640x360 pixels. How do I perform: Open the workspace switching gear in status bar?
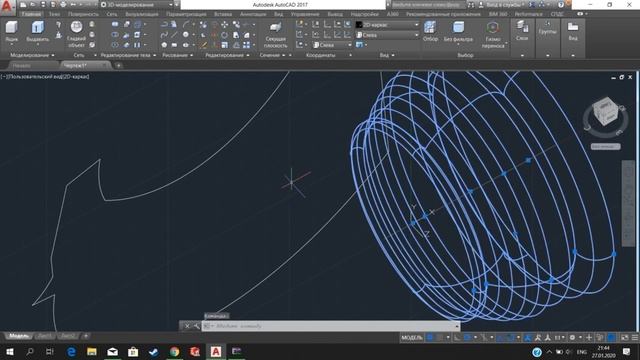(x=573, y=338)
